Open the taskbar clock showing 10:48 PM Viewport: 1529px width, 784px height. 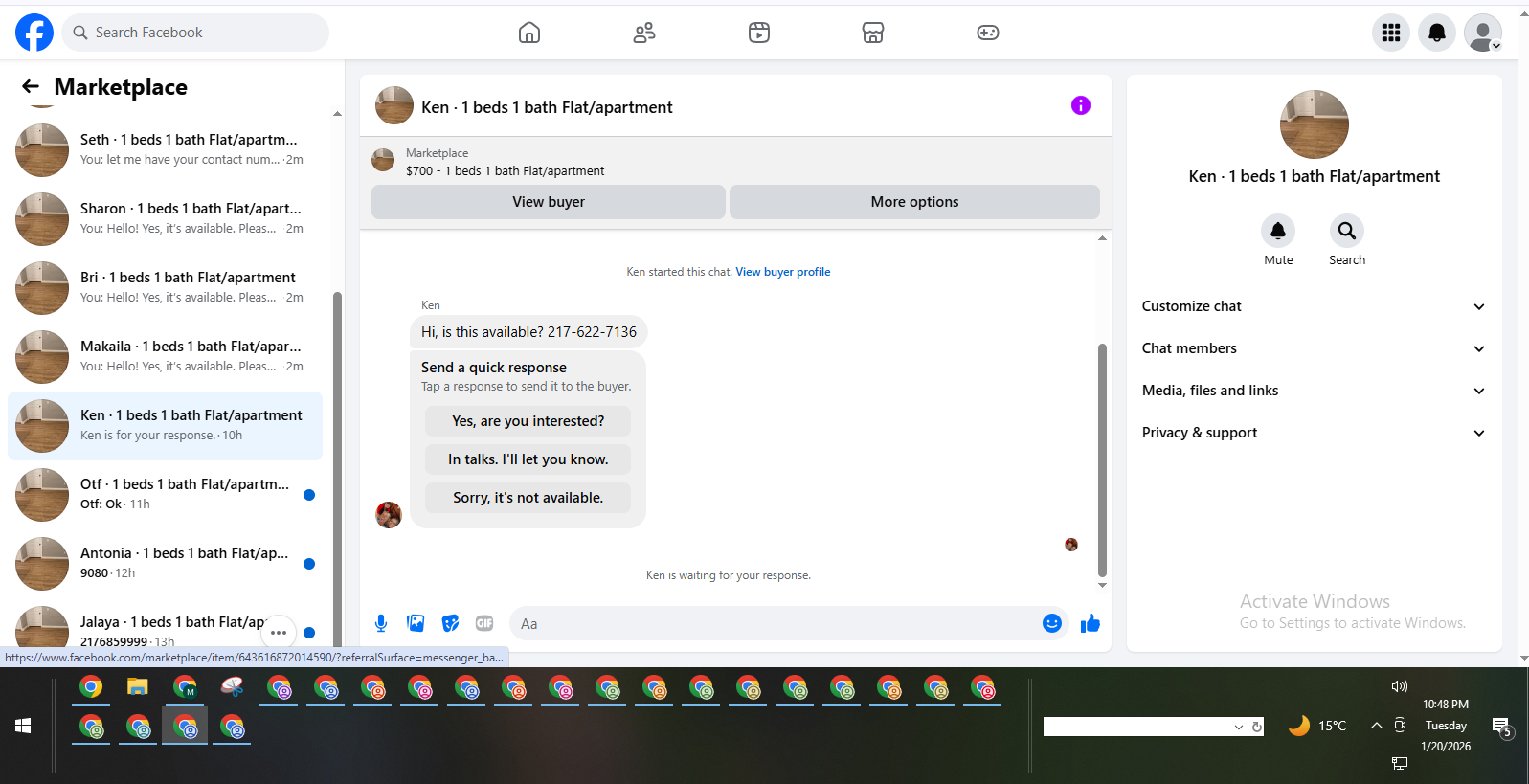(x=1446, y=726)
